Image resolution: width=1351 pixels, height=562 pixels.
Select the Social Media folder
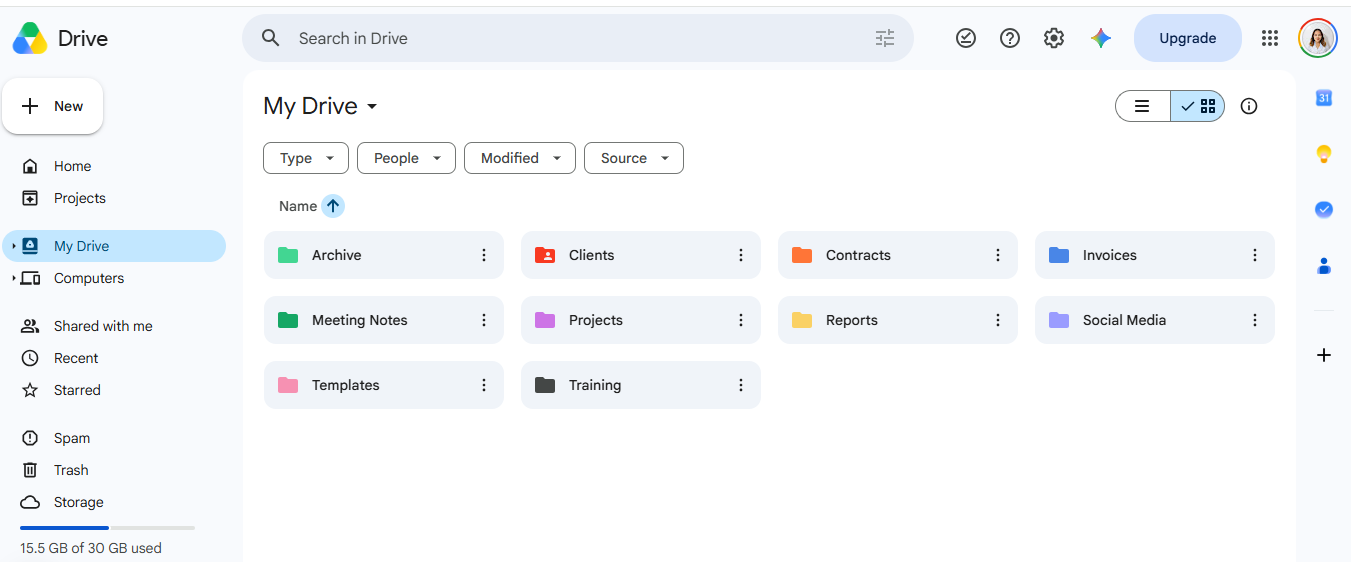coord(1155,320)
